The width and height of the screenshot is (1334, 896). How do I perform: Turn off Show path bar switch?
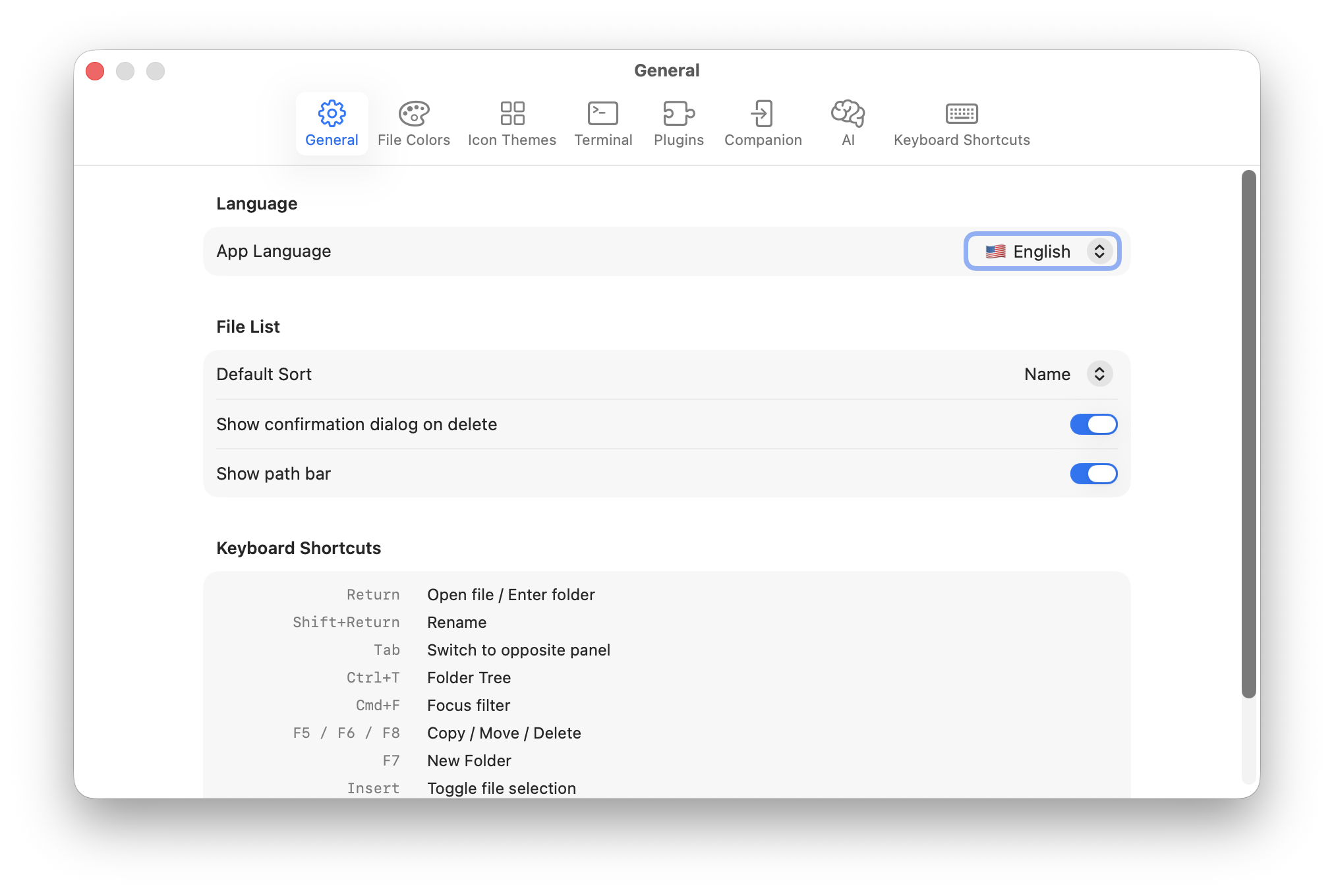pyautogui.click(x=1093, y=474)
